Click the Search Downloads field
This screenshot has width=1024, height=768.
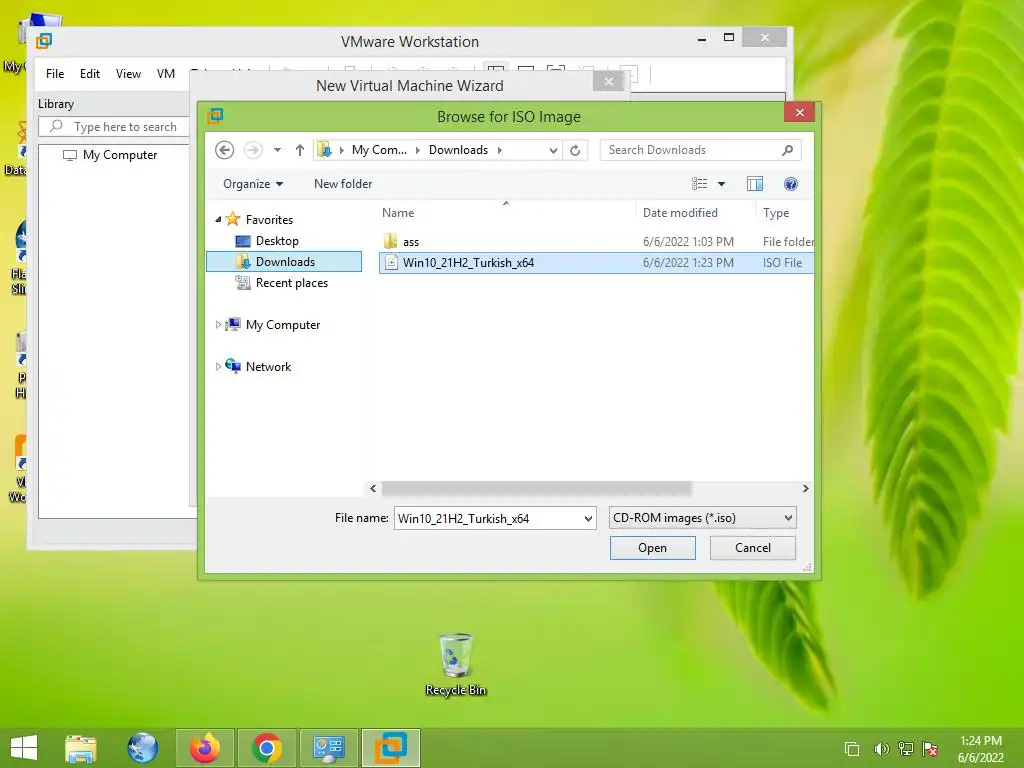click(700, 150)
